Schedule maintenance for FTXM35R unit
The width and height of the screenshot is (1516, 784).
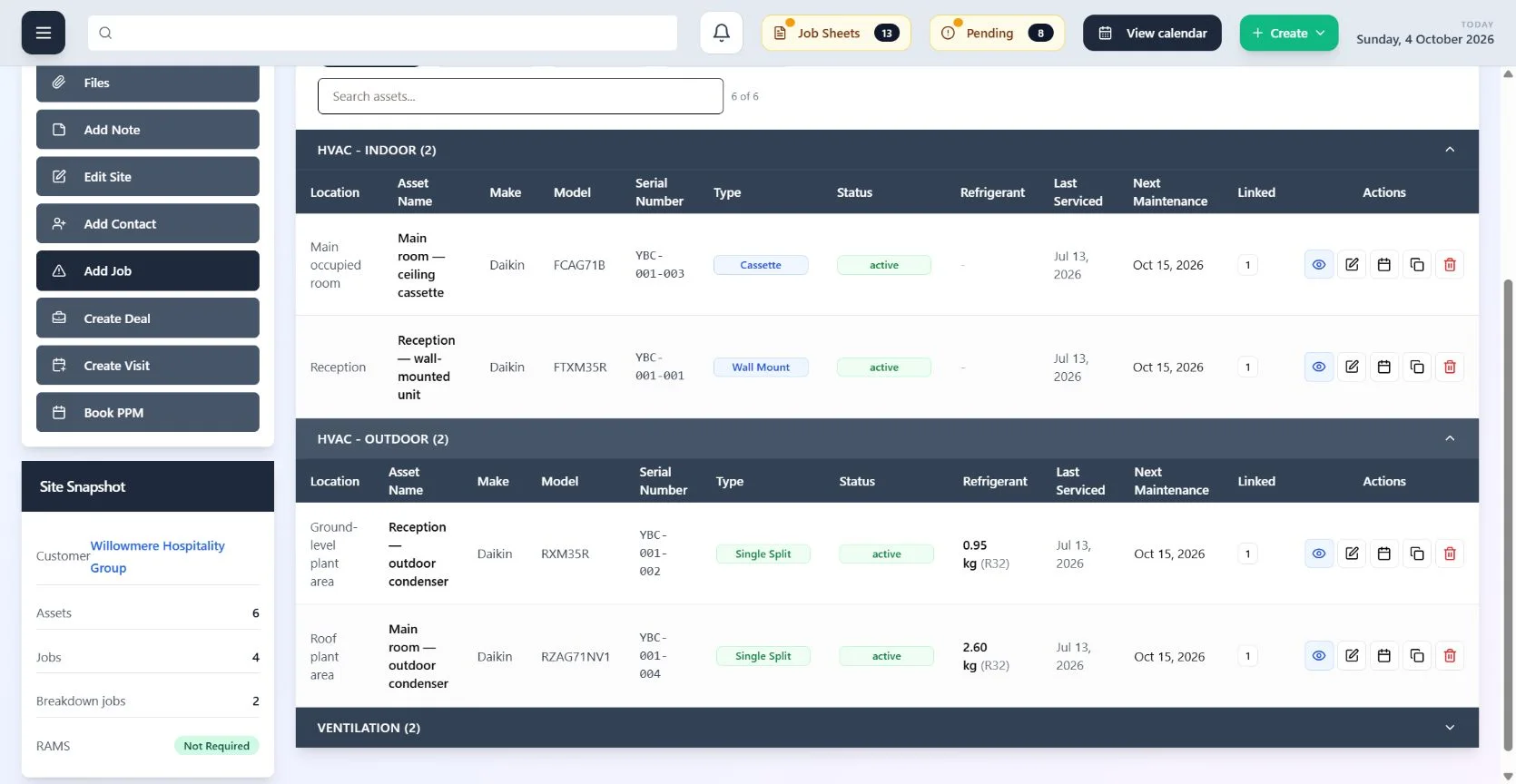1384,367
